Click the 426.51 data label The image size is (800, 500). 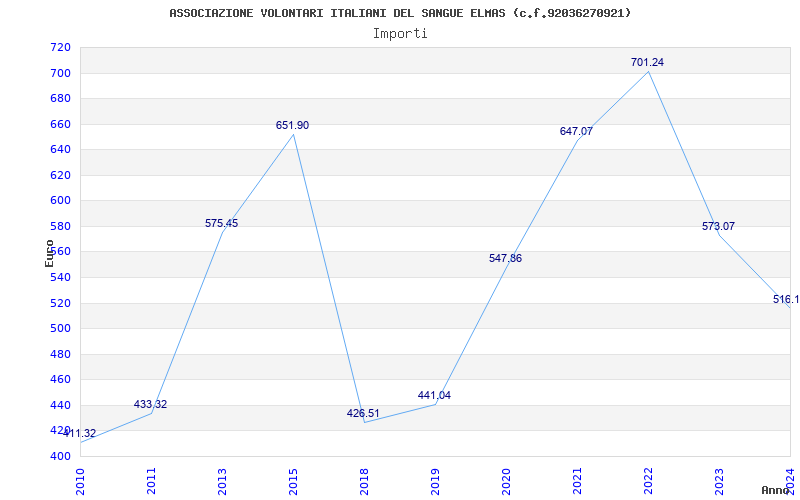coord(363,414)
